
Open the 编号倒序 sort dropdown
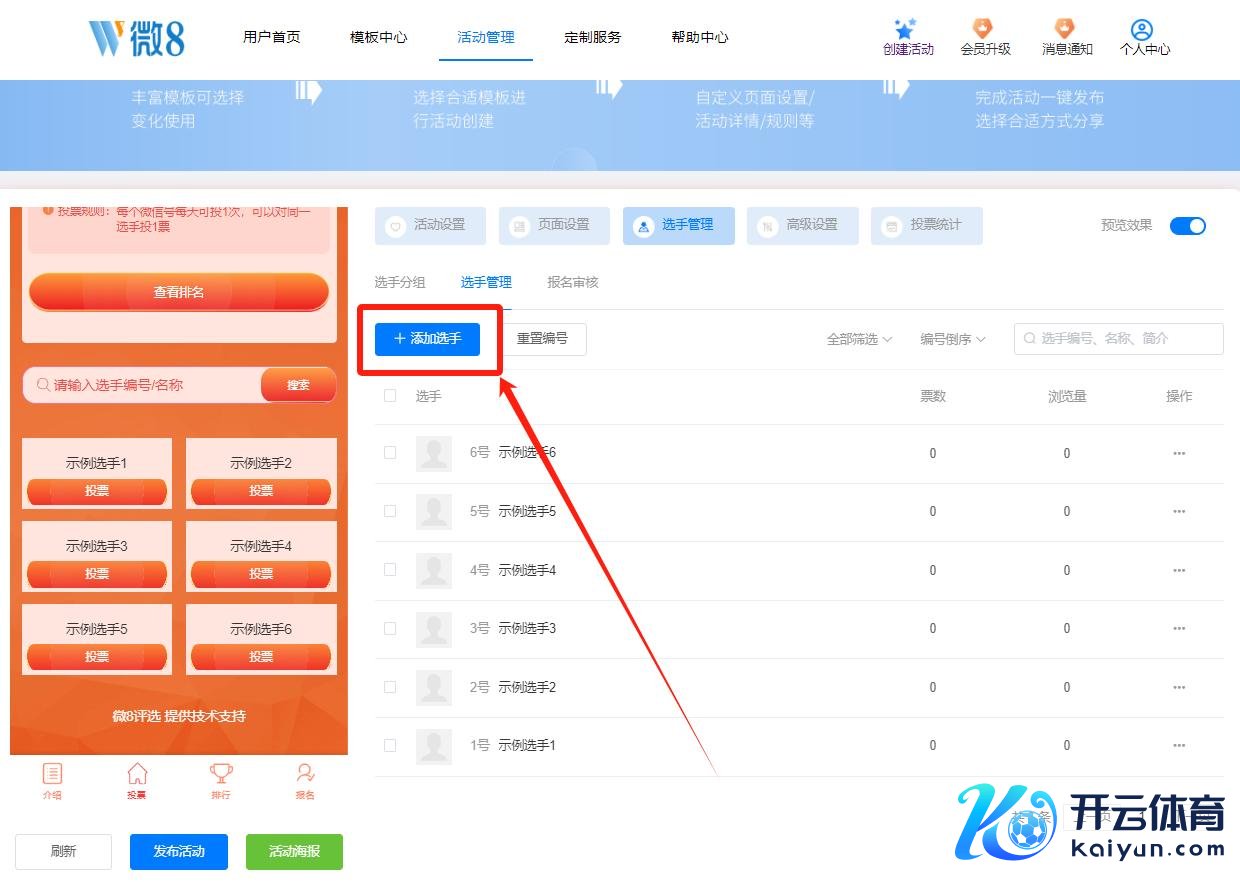952,339
